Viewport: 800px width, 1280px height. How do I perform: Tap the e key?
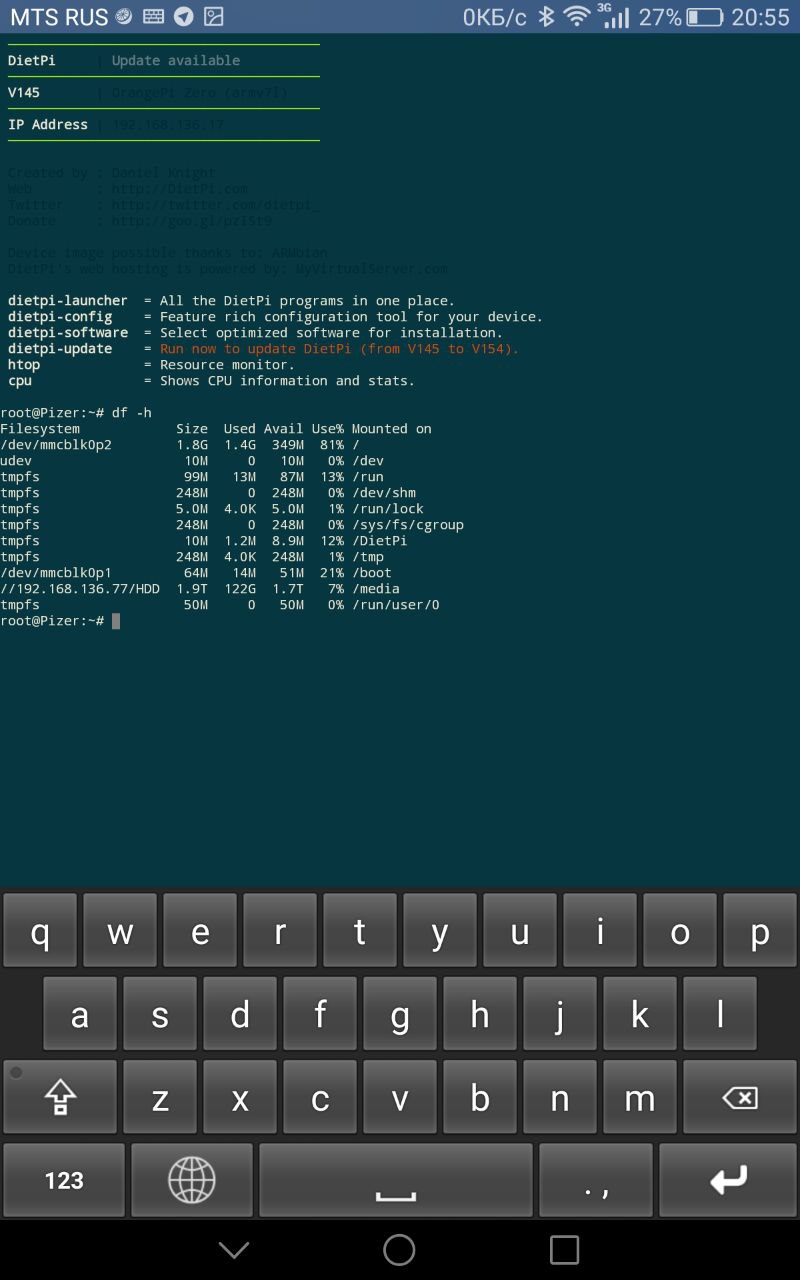[x=200, y=931]
